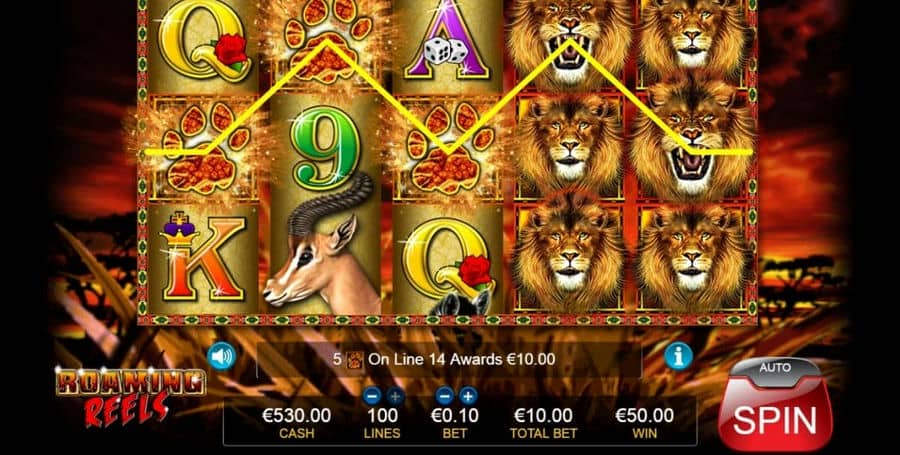Select the green 9 symbol

325,148
